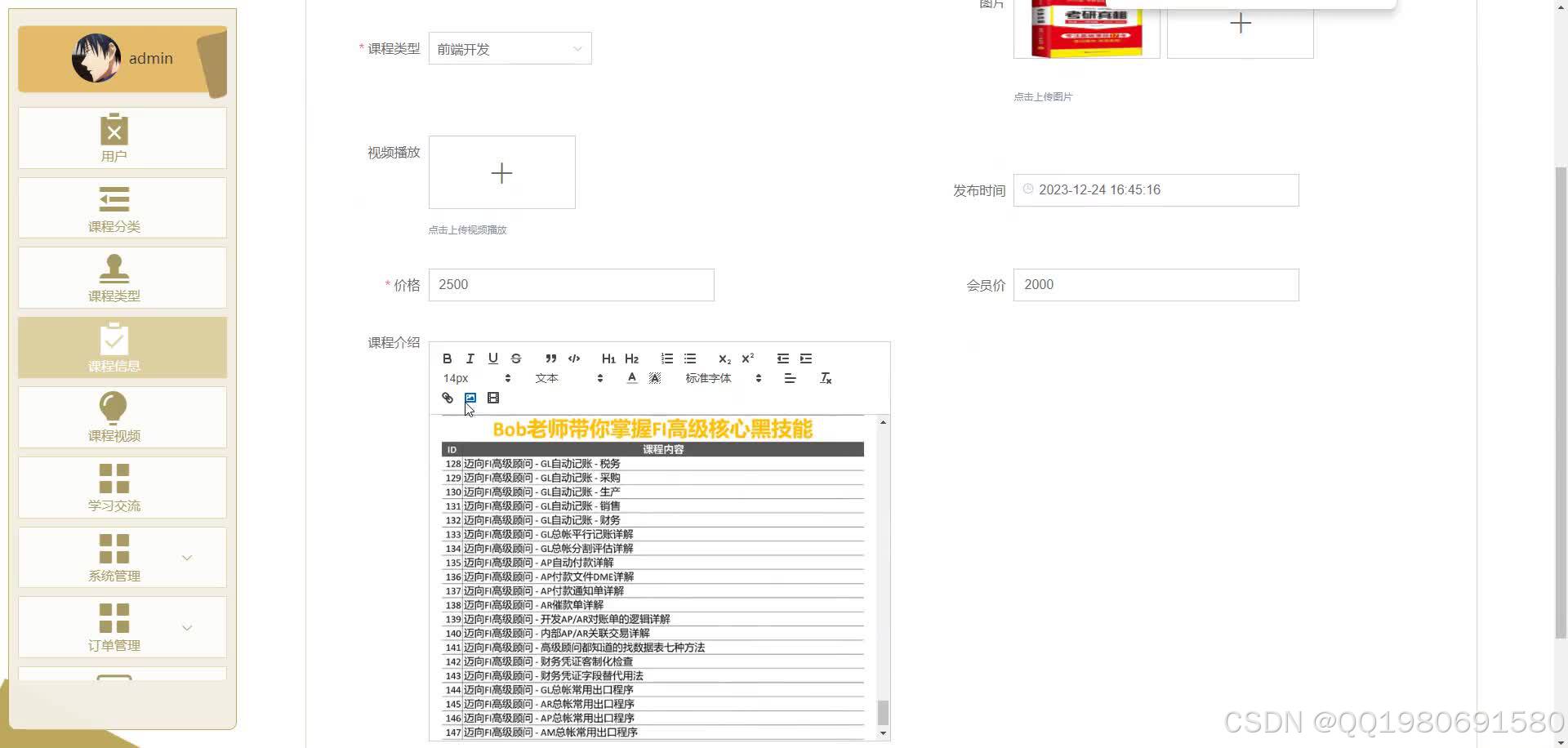Click the 点击上传图片 upload link
The height and width of the screenshot is (748, 1568).
(1043, 96)
